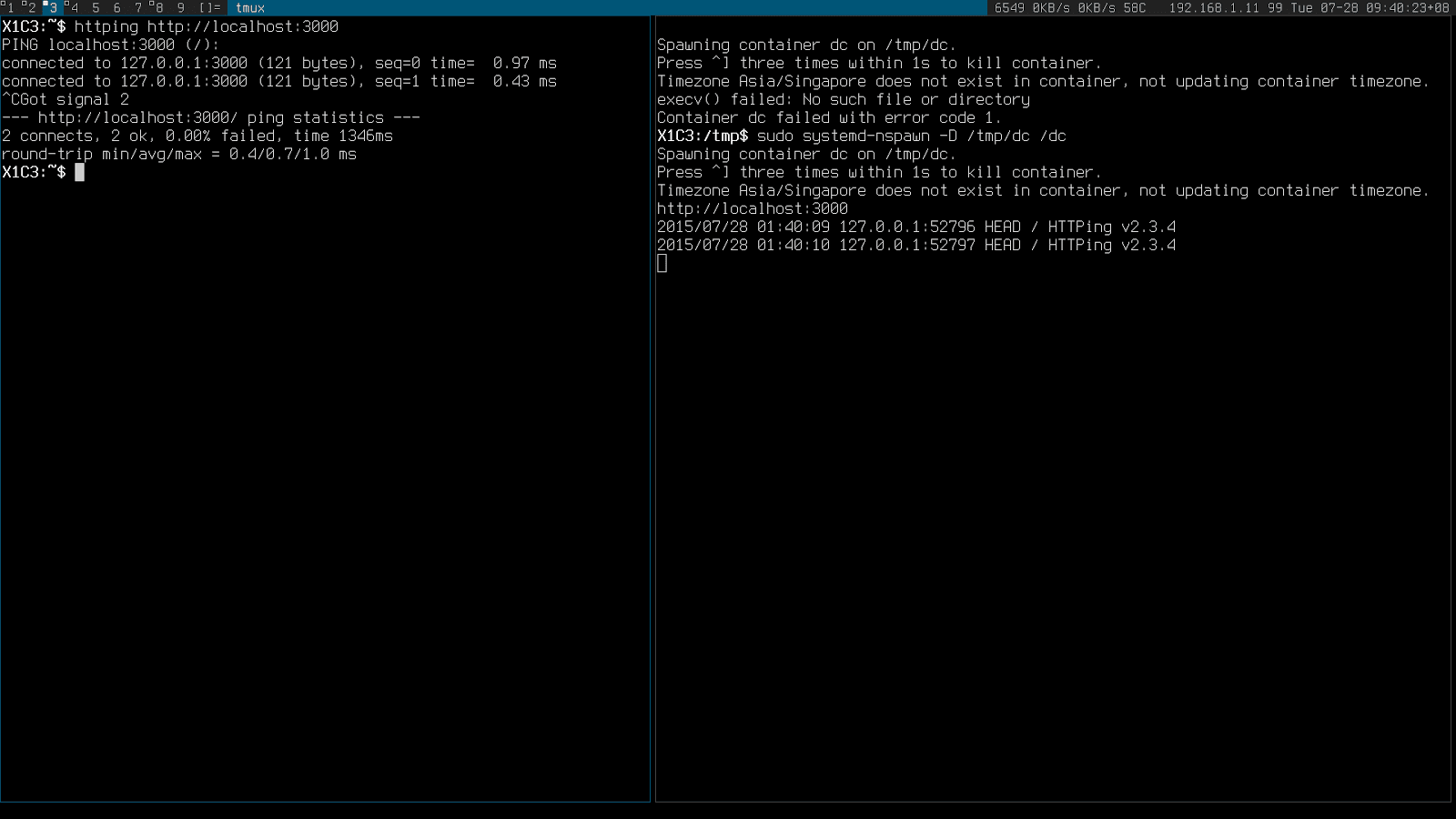
Task: Switch to workspace tag 4
Action: click(74, 7)
